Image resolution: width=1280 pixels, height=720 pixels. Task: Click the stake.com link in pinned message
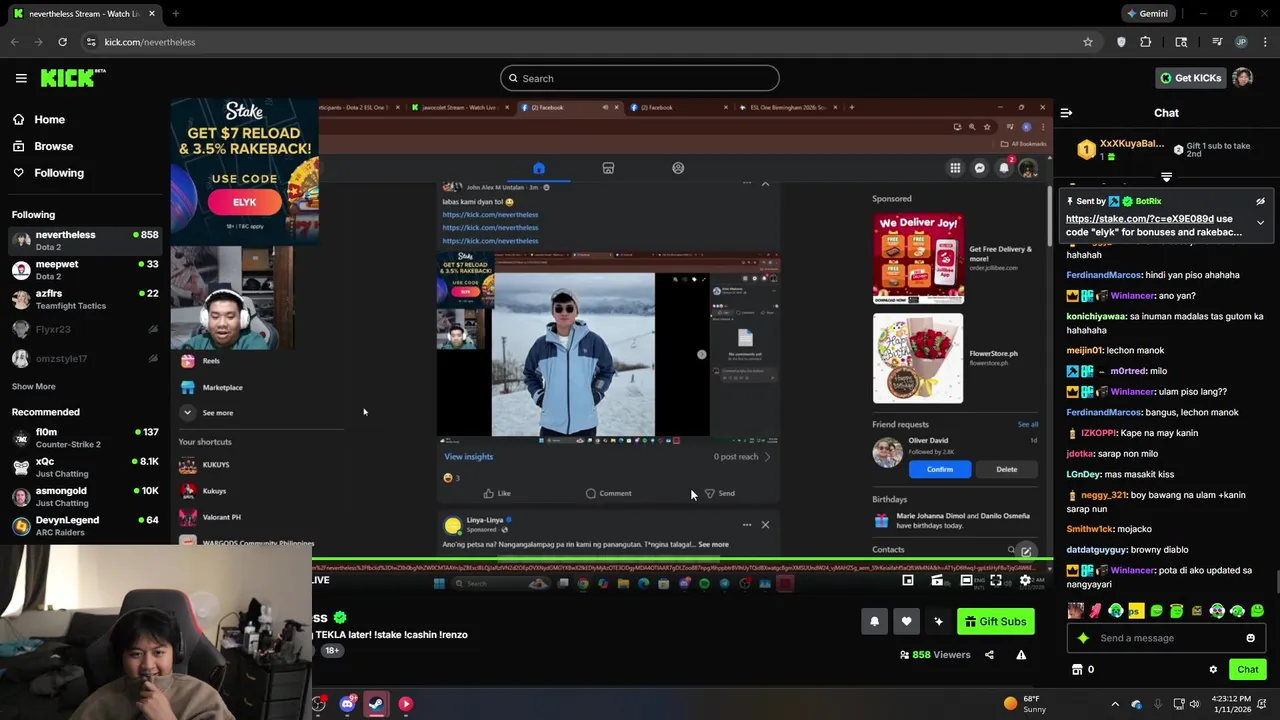coord(1140,219)
